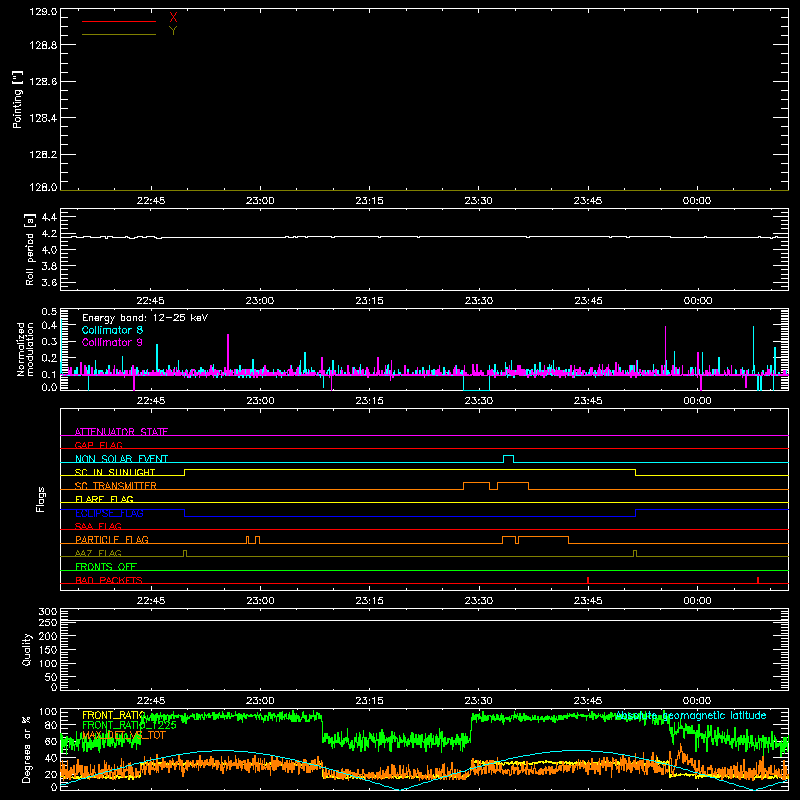Click the 300 tick on Quality axis

click(x=47, y=612)
